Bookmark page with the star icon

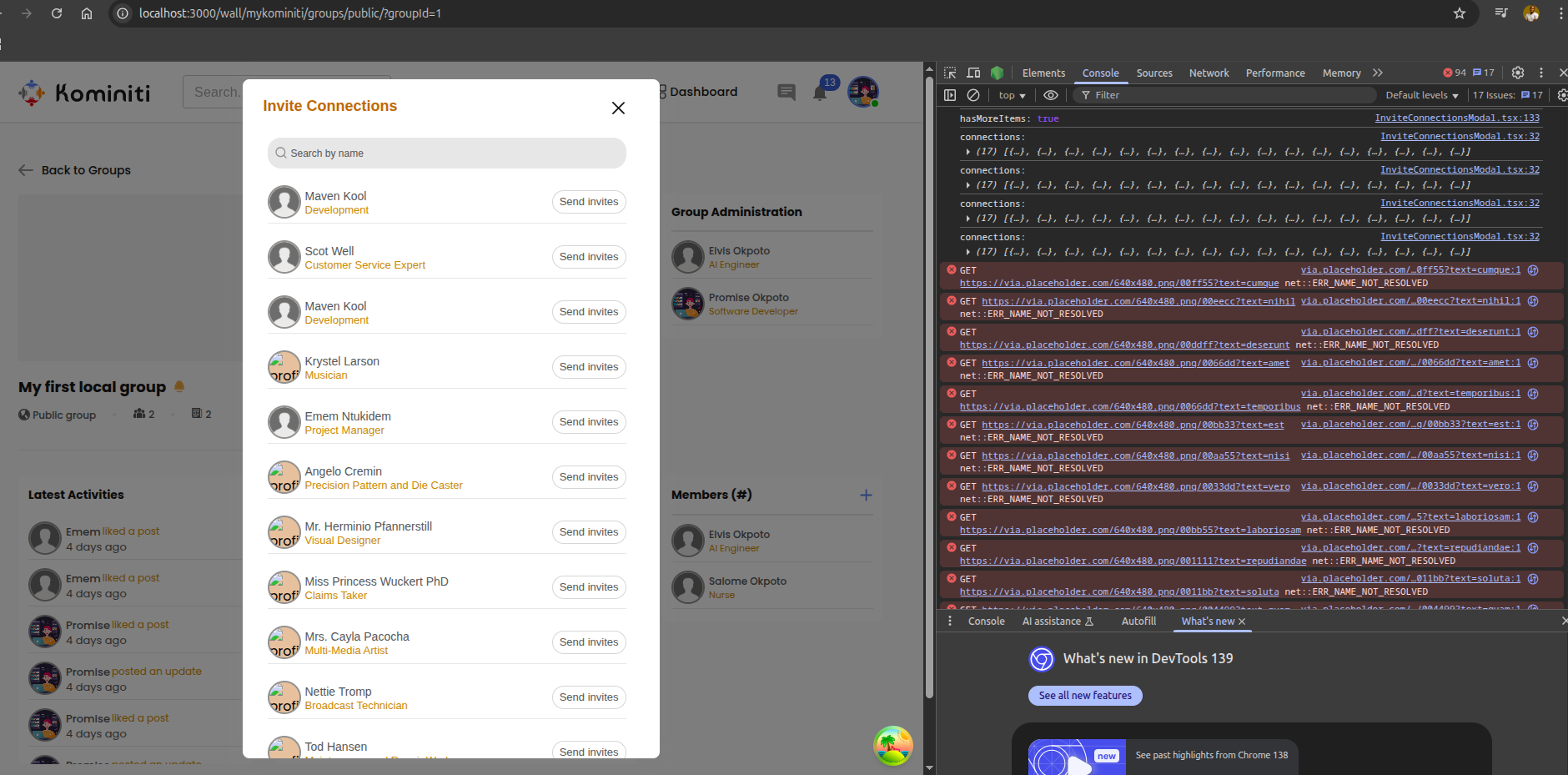tap(1460, 13)
